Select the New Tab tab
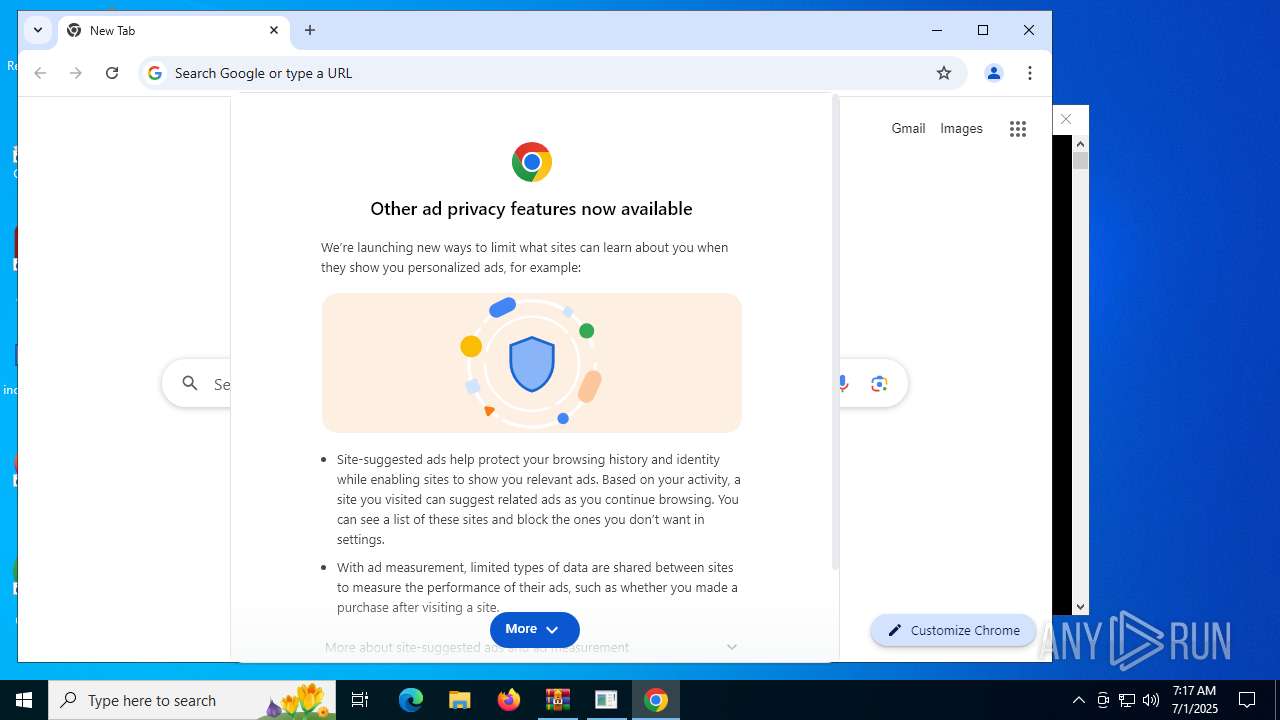 [x=174, y=31]
